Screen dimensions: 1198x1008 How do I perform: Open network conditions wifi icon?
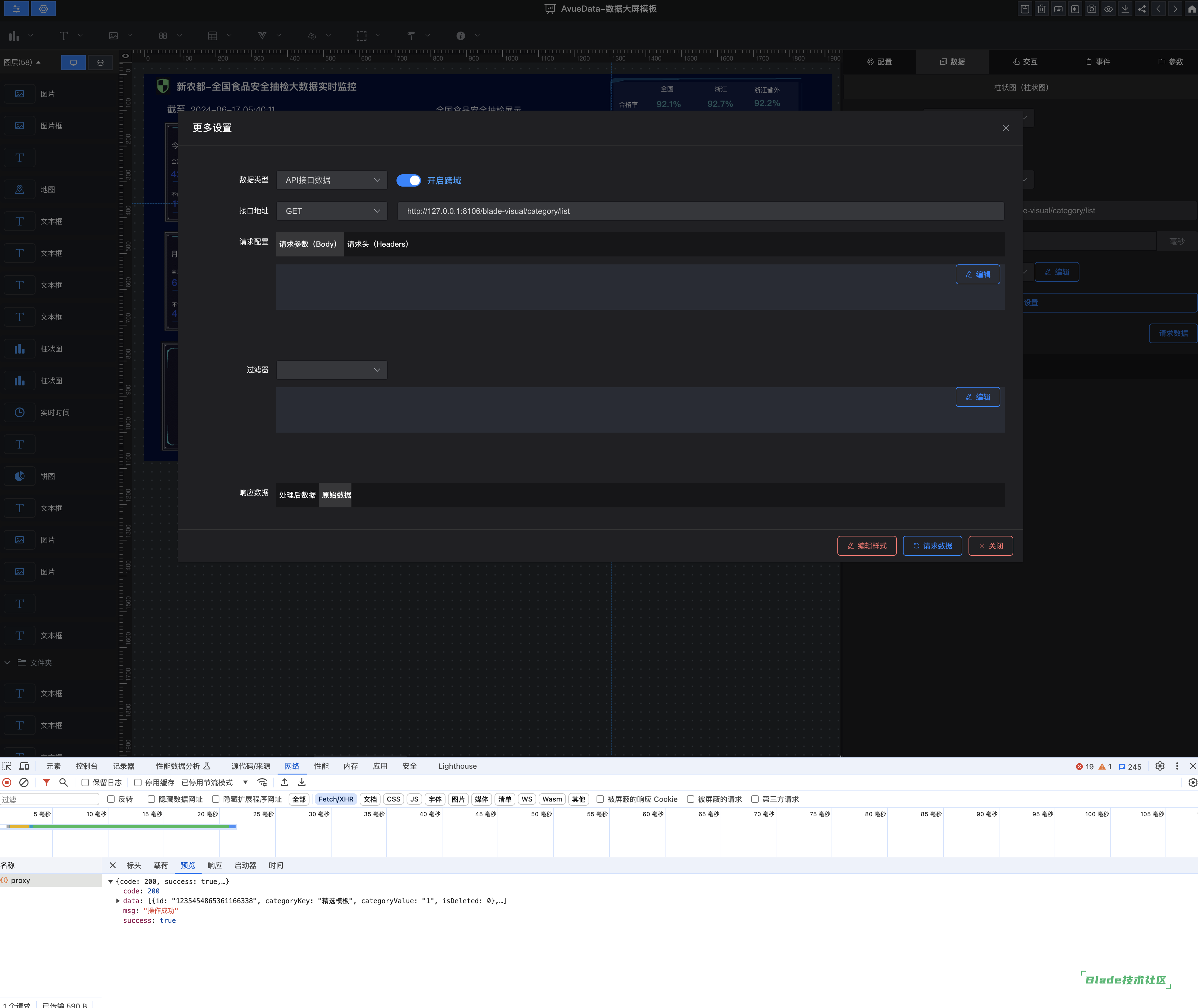262,782
